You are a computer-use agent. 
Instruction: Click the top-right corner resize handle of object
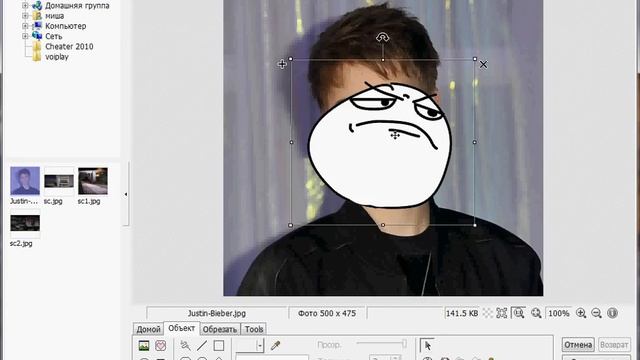click(x=475, y=59)
